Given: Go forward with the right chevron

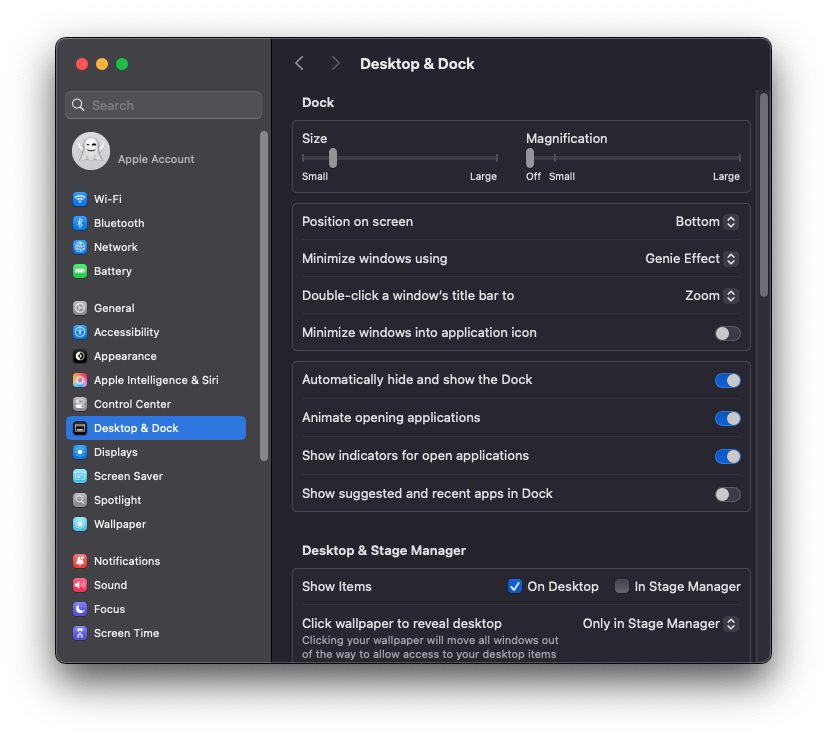Looking at the screenshot, I should (x=335, y=64).
